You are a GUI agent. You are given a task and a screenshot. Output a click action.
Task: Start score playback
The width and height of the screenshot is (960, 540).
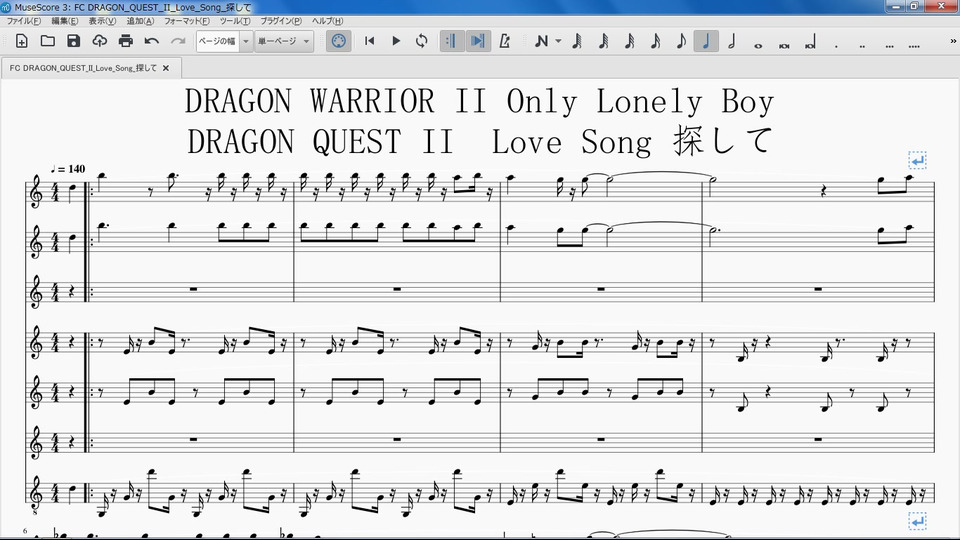(x=396, y=41)
